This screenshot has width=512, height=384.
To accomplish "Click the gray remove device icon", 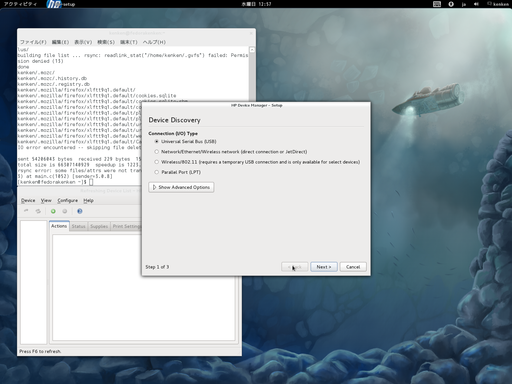I will click(x=65, y=211).
